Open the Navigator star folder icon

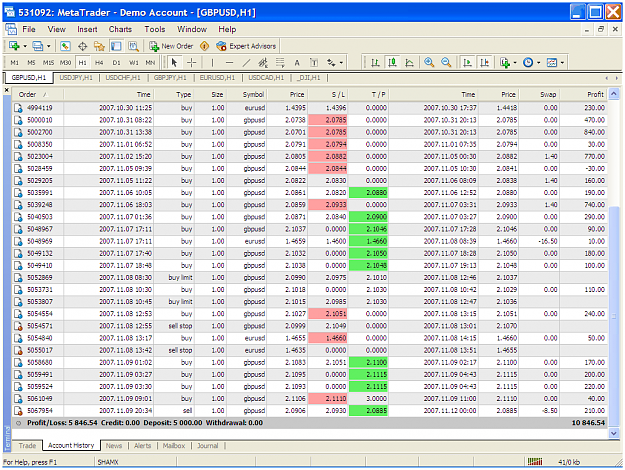click(99, 46)
